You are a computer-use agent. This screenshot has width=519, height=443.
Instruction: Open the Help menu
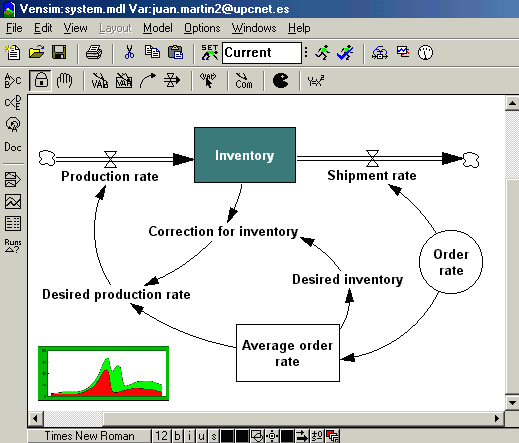[299, 28]
